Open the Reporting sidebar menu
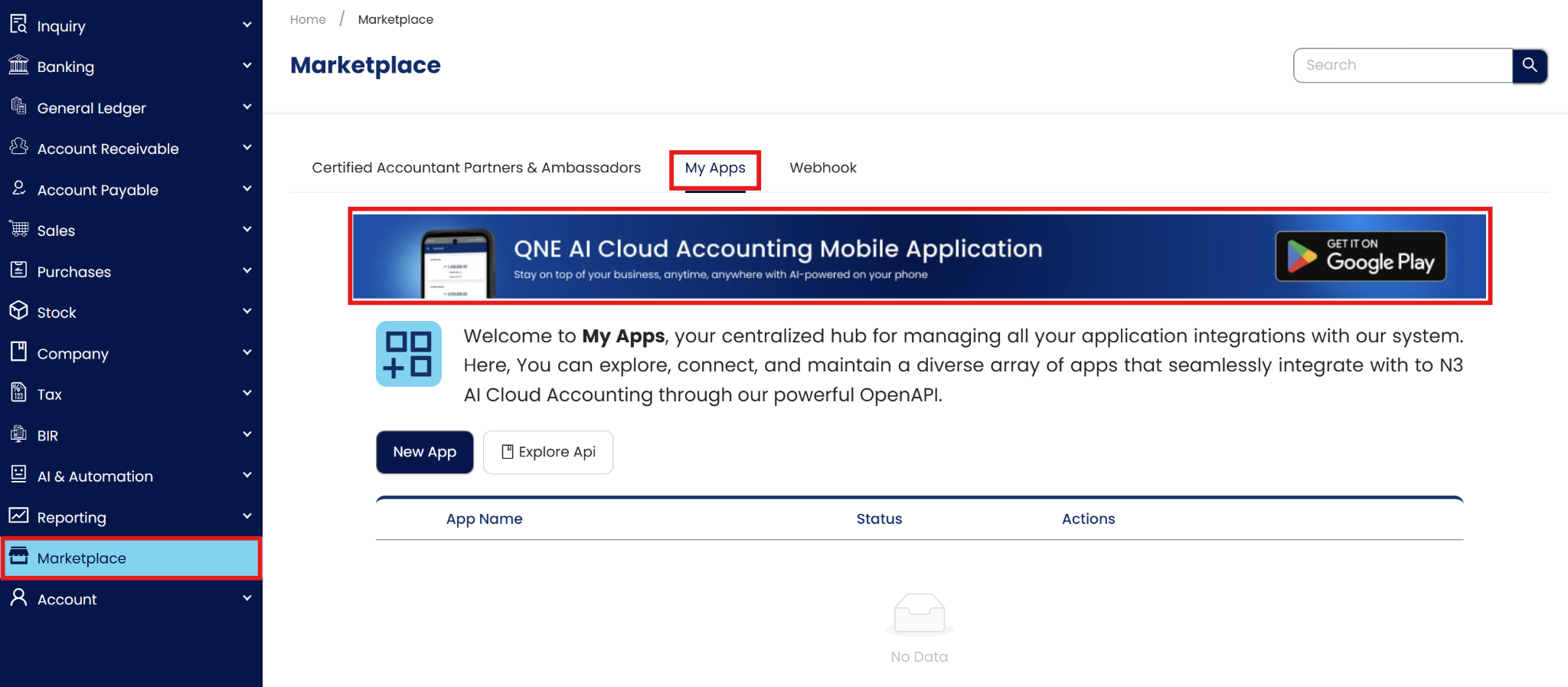 tap(131, 517)
